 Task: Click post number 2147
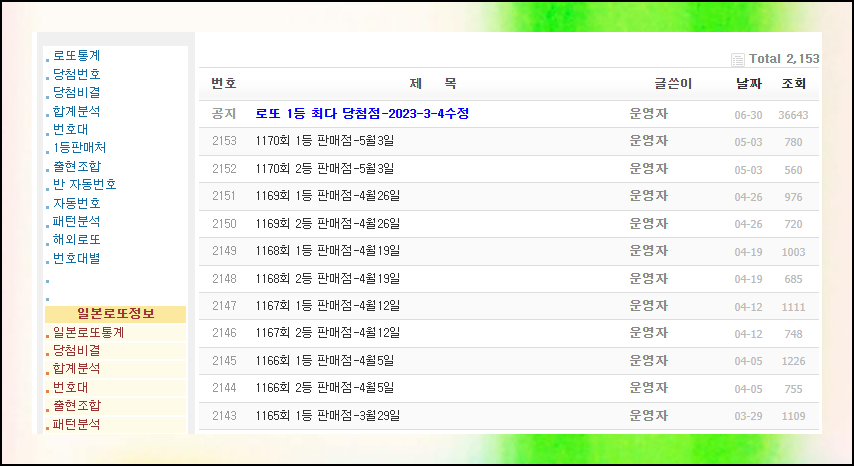(x=224, y=306)
